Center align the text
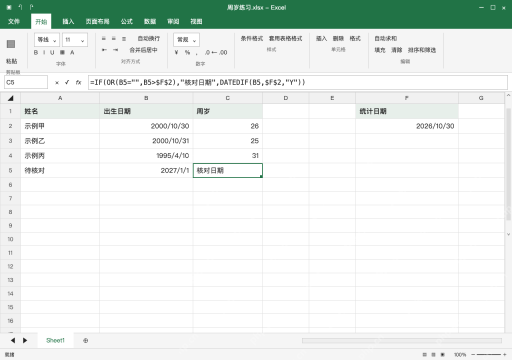512x360 pixels. [x=114, y=39]
